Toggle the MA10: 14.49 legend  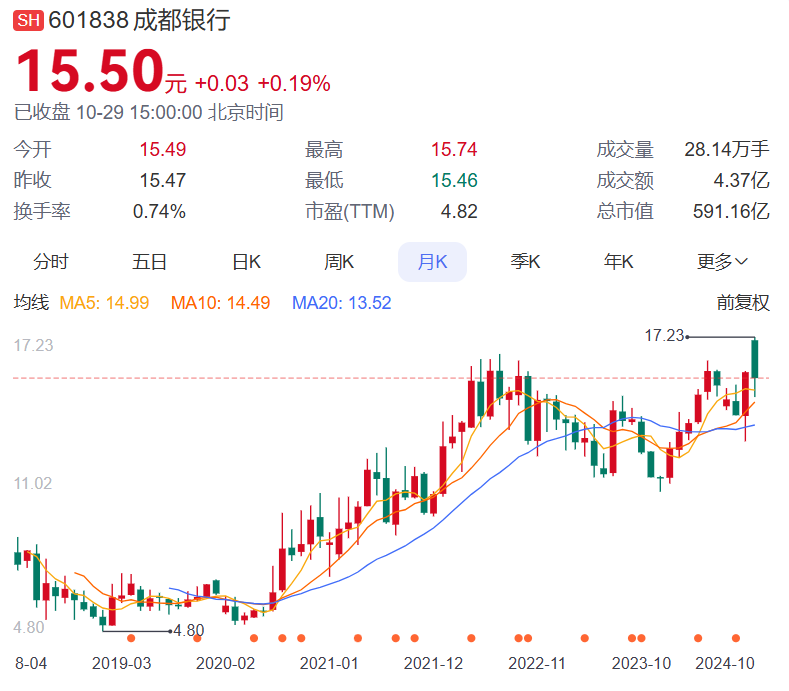point(220,302)
